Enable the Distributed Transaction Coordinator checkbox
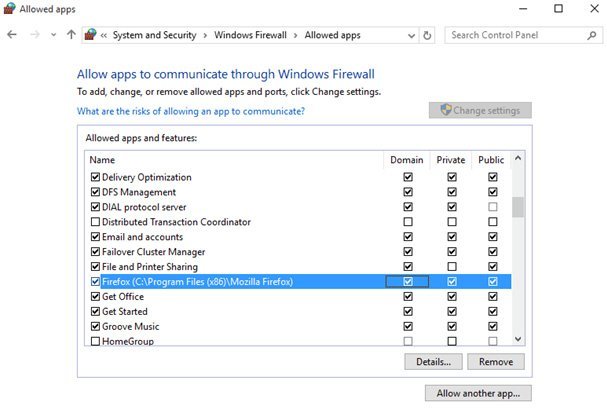Image resolution: width=607 pixels, height=409 pixels. [x=95, y=222]
